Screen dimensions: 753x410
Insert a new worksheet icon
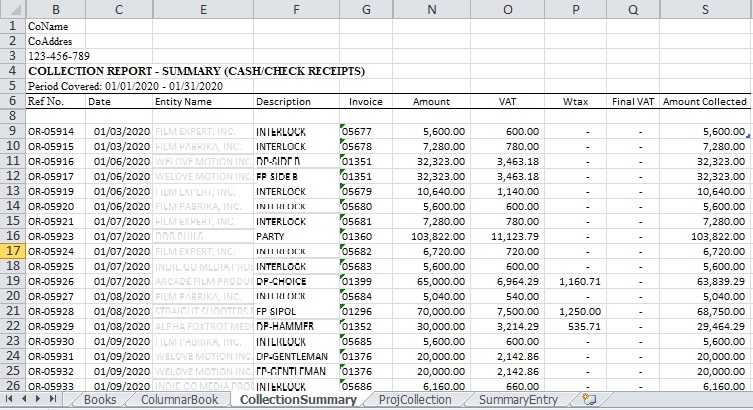(589, 399)
